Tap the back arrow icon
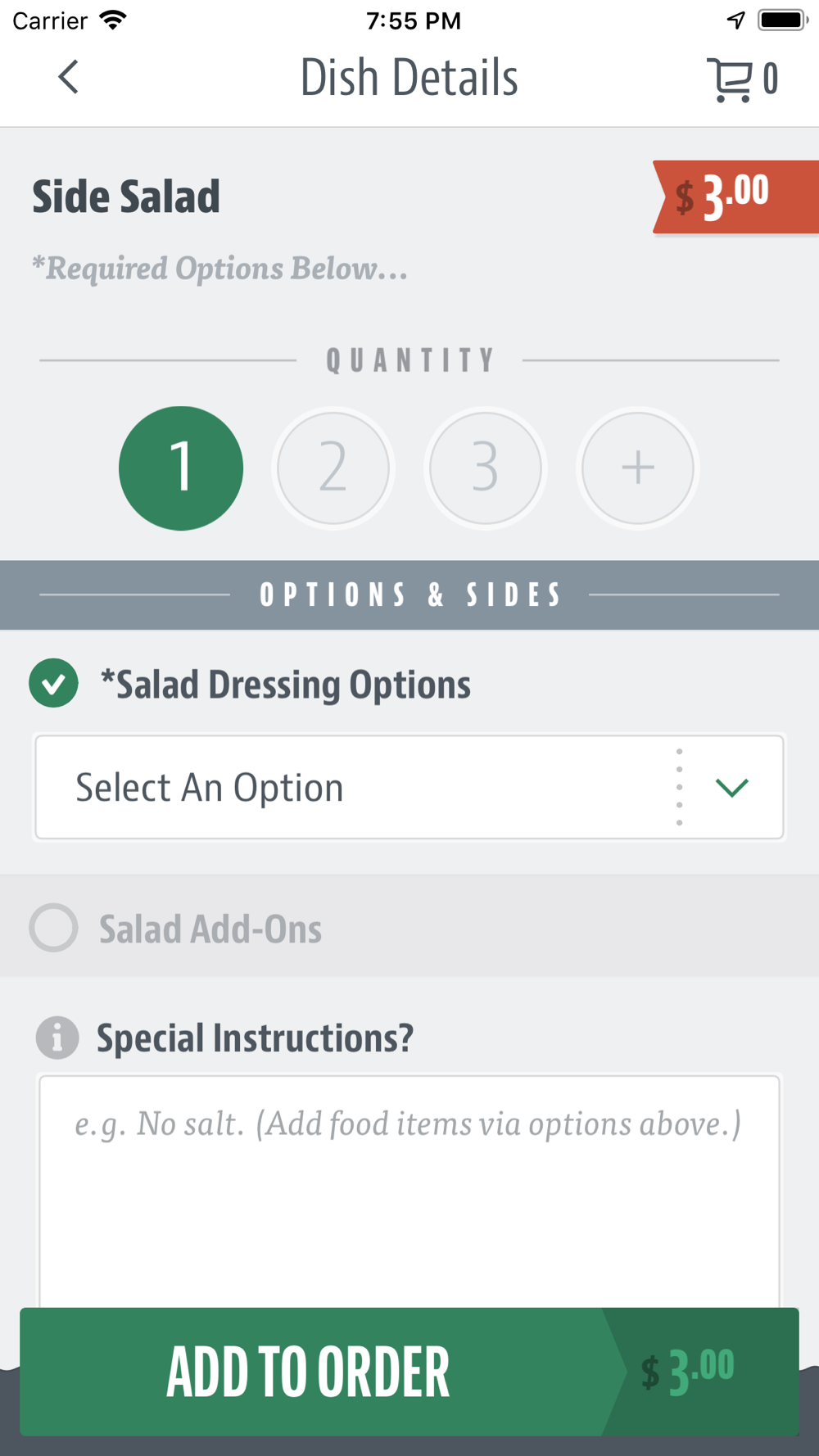 (69, 78)
